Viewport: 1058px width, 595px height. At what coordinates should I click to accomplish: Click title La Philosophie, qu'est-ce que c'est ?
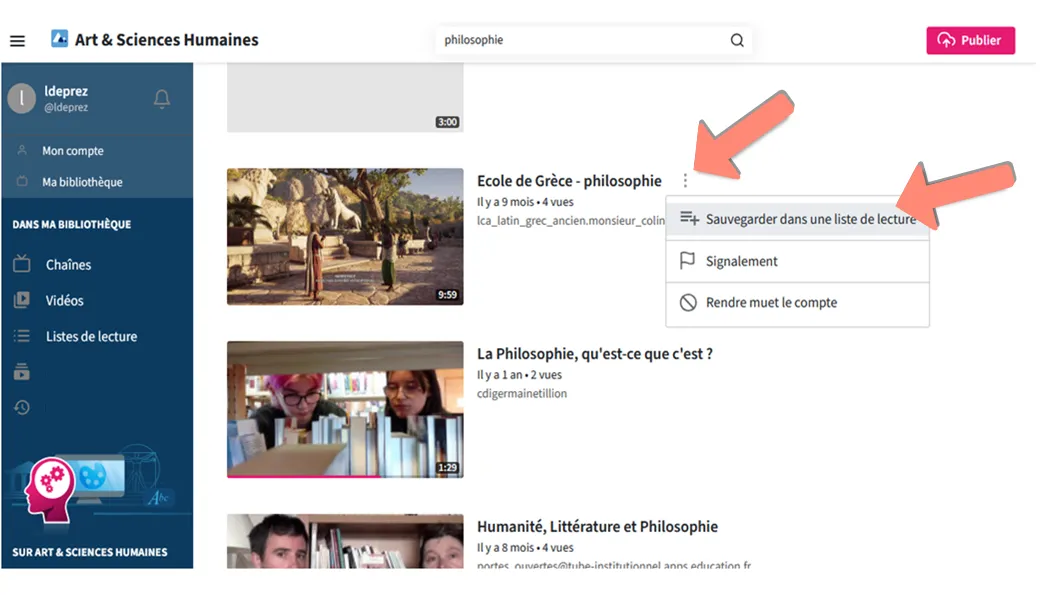(594, 354)
